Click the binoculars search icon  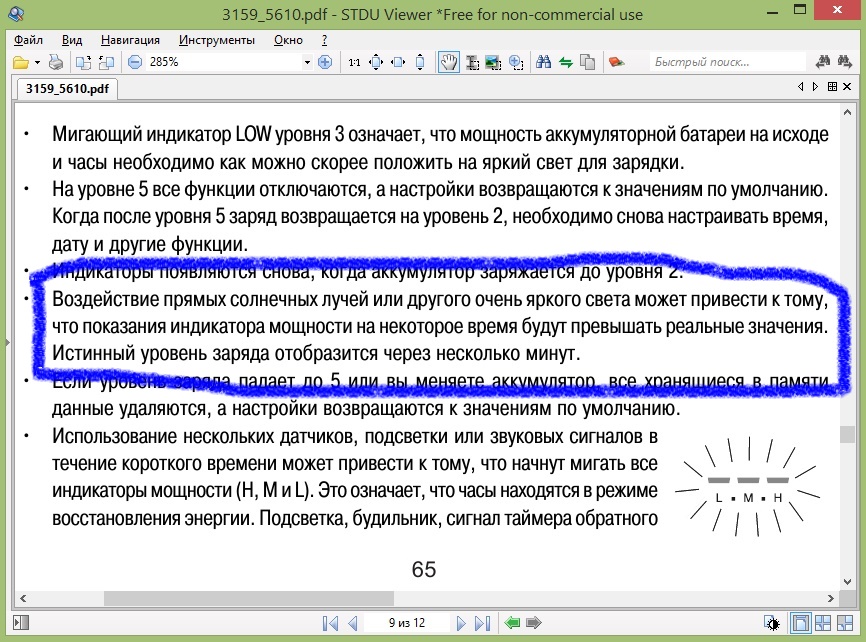544,62
